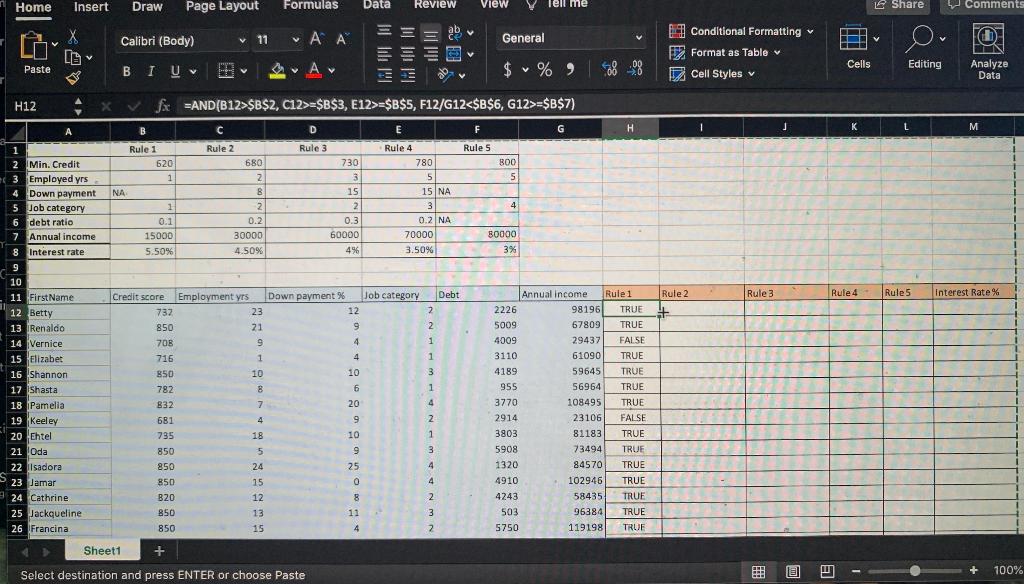The width and height of the screenshot is (1024, 584).
Task: Apply comma style format
Action: 570,69
